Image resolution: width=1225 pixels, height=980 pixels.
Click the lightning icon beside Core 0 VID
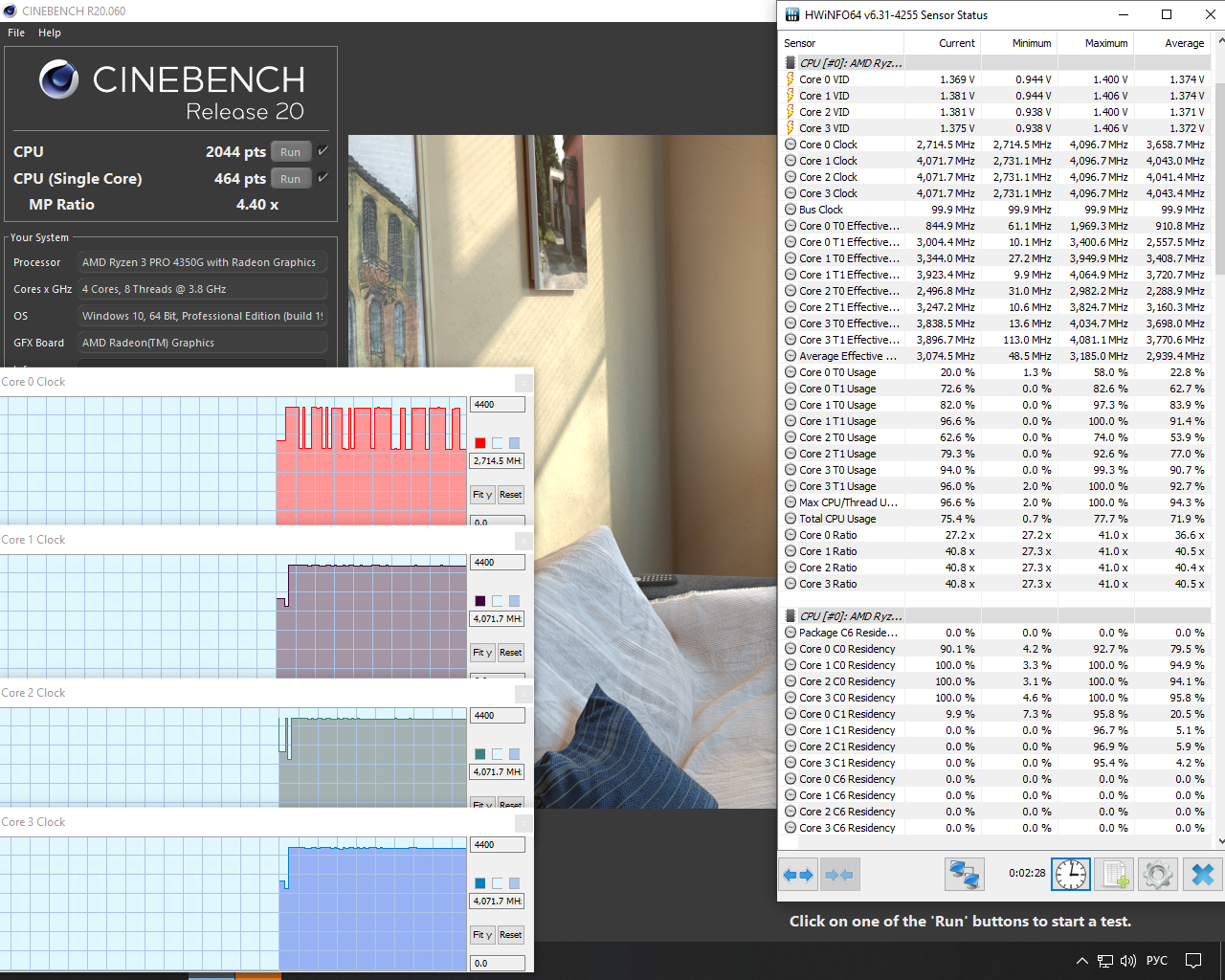(791, 79)
